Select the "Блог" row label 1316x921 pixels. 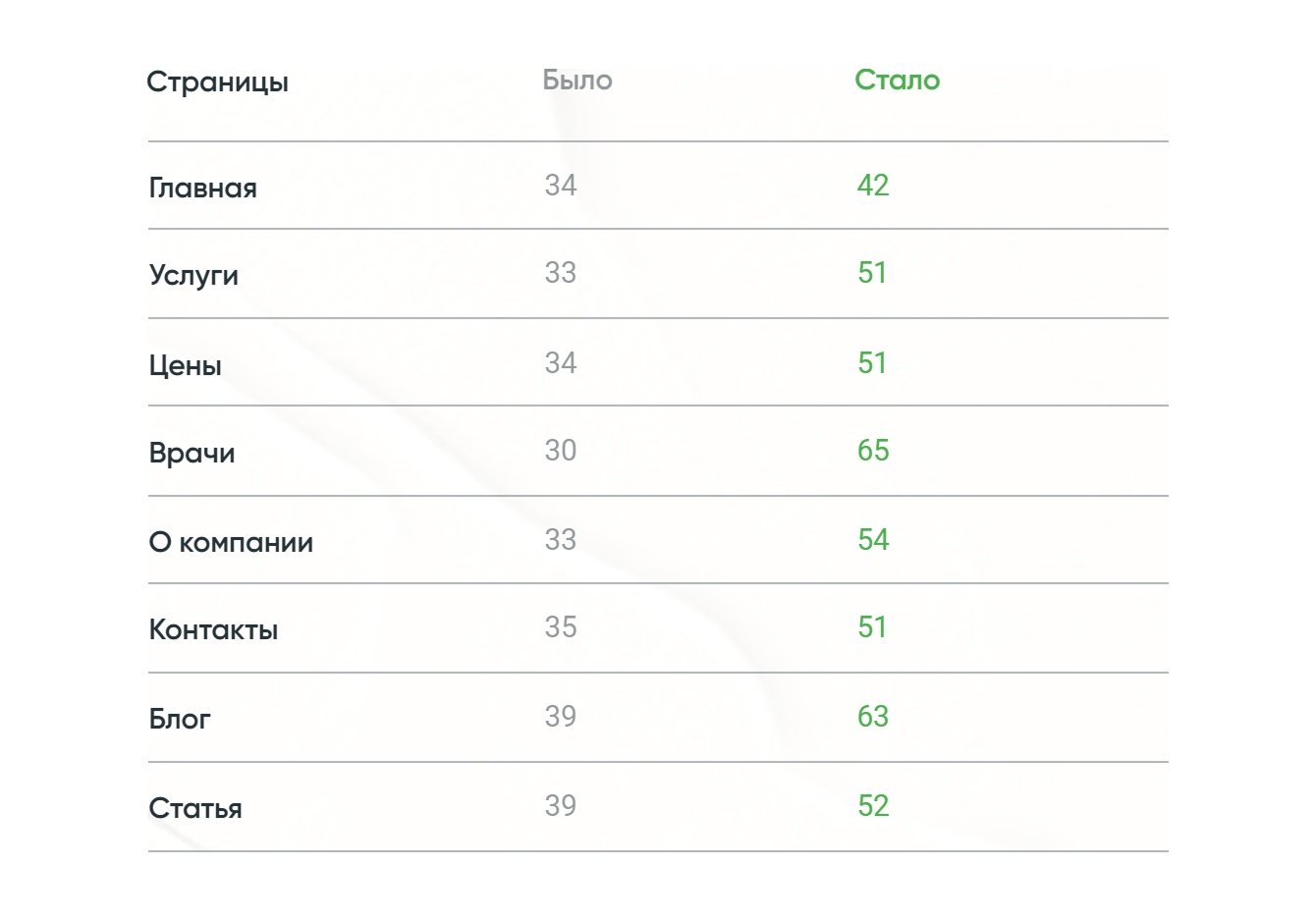[x=180, y=719]
